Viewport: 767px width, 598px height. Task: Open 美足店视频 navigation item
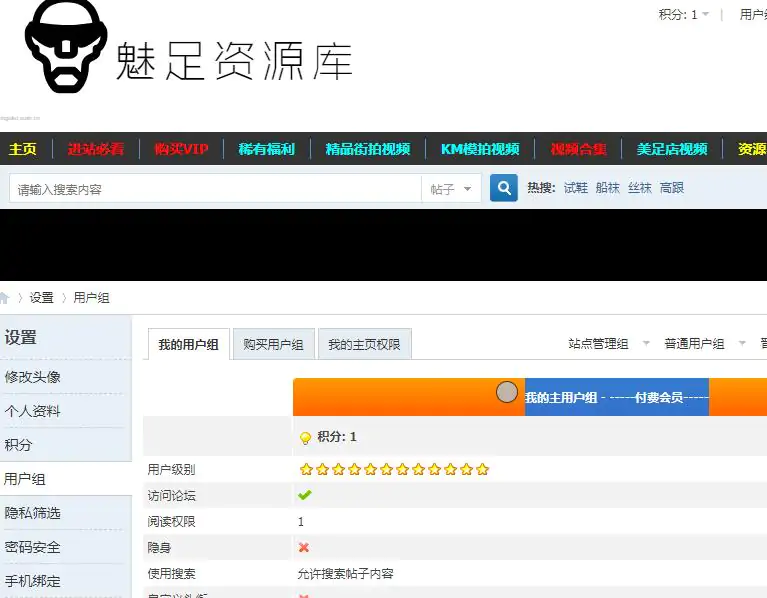click(x=672, y=149)
